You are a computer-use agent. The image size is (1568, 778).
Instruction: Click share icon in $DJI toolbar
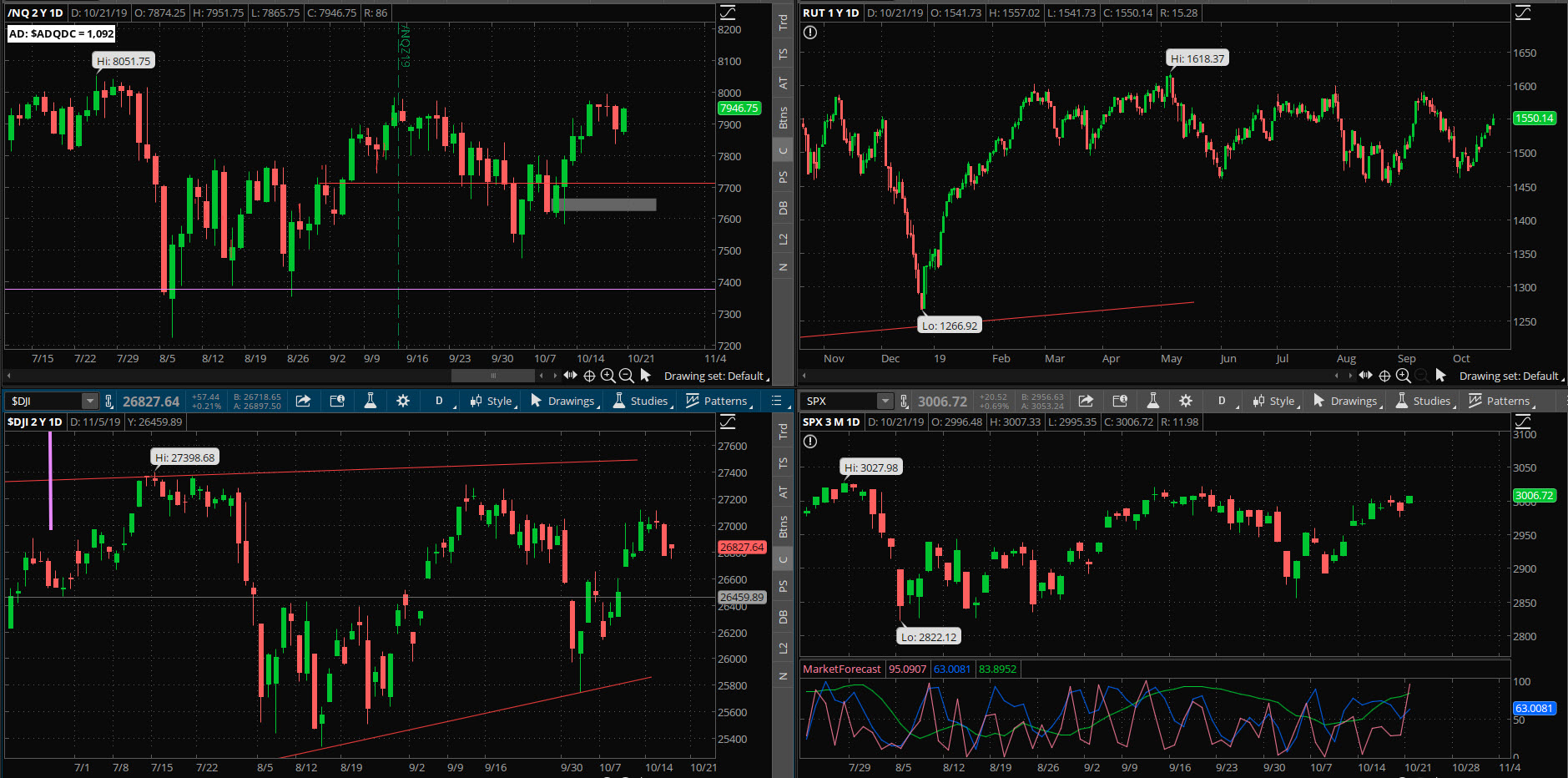304,401
